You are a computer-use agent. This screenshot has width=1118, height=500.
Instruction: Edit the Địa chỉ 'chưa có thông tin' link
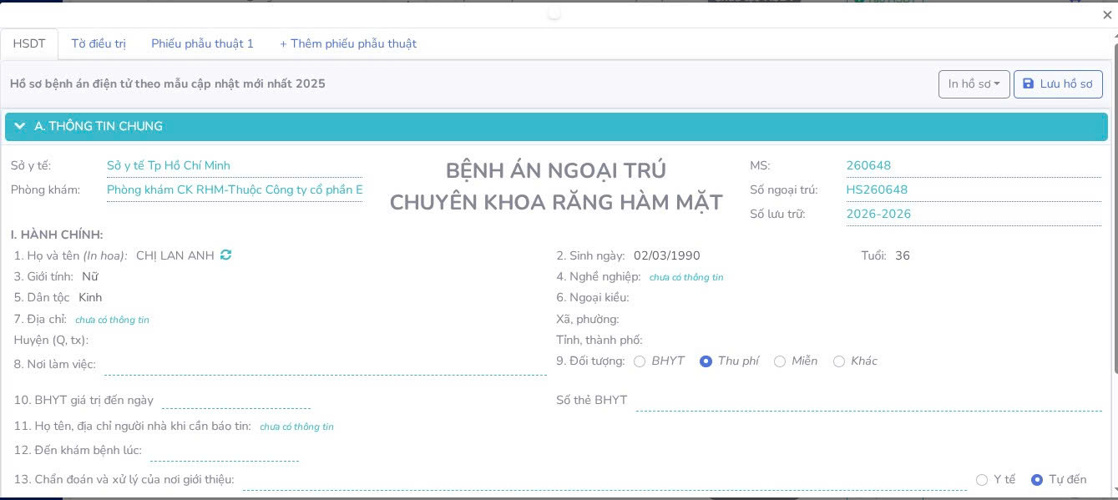[x=112, y=320]
